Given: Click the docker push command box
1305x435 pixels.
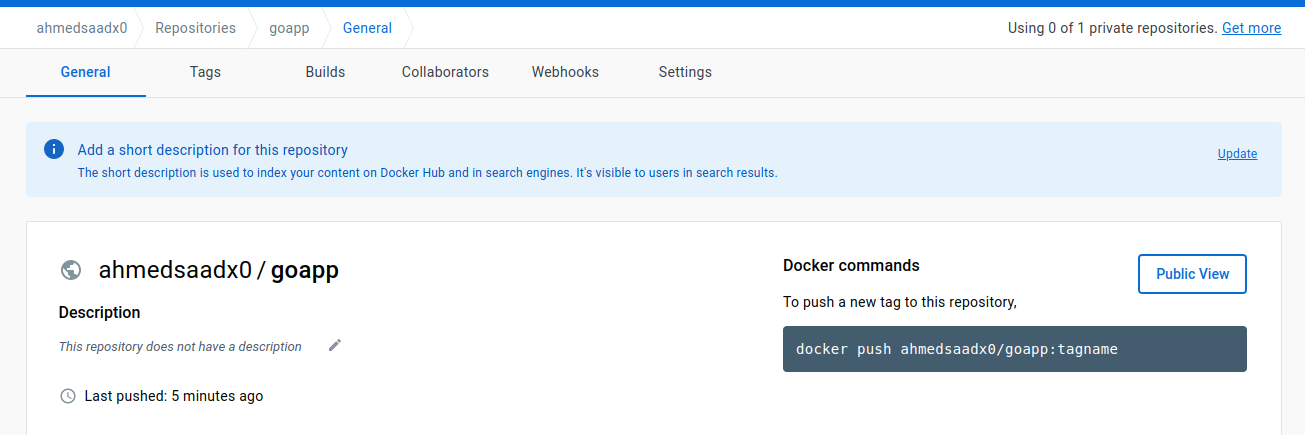Looking at the screenshot, I should [x=1014, y=349].
